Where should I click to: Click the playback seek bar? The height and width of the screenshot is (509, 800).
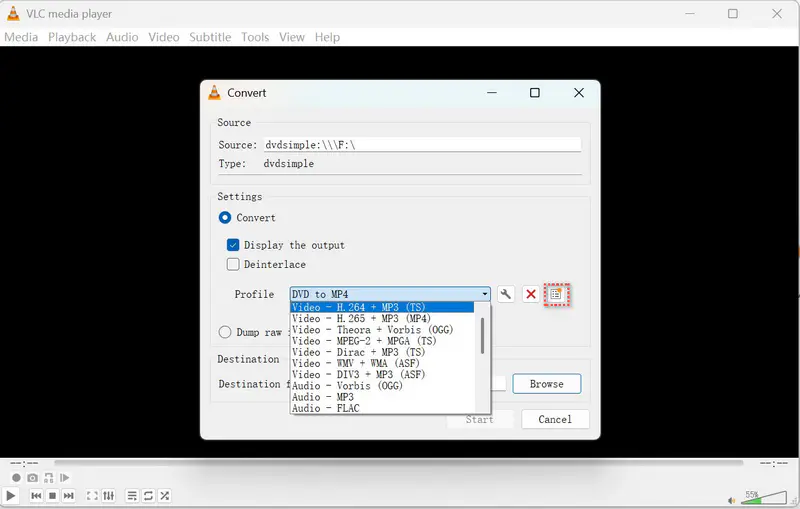point(398,463)
